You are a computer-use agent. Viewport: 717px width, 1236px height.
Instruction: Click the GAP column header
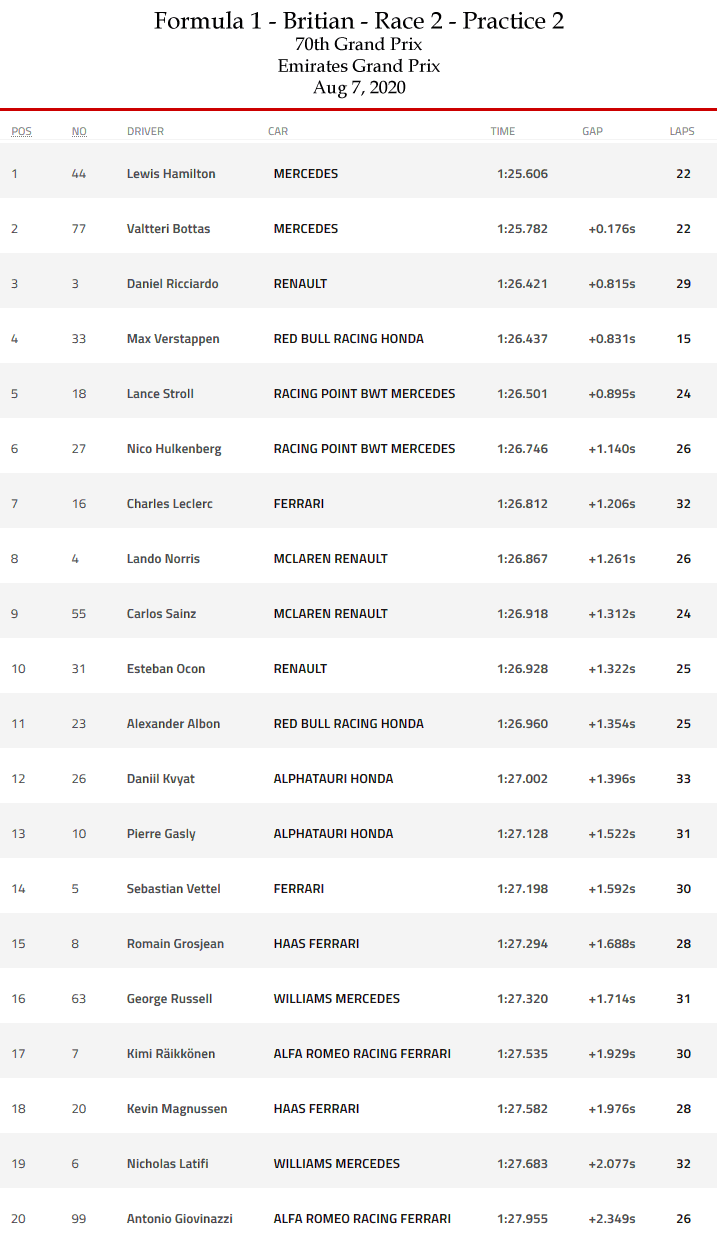point(593,131)
